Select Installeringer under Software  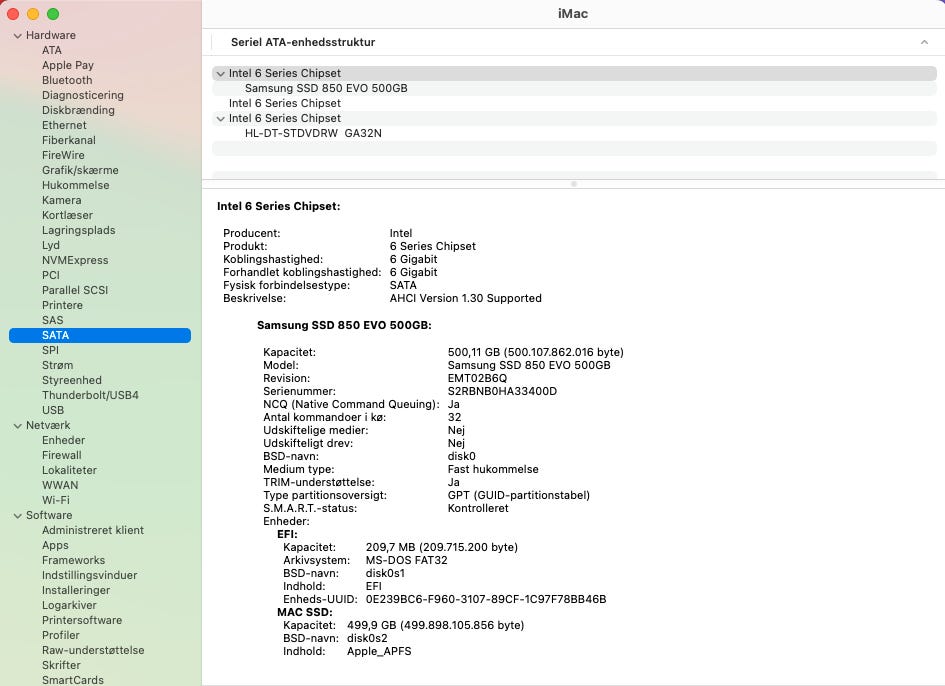point(76,591)
